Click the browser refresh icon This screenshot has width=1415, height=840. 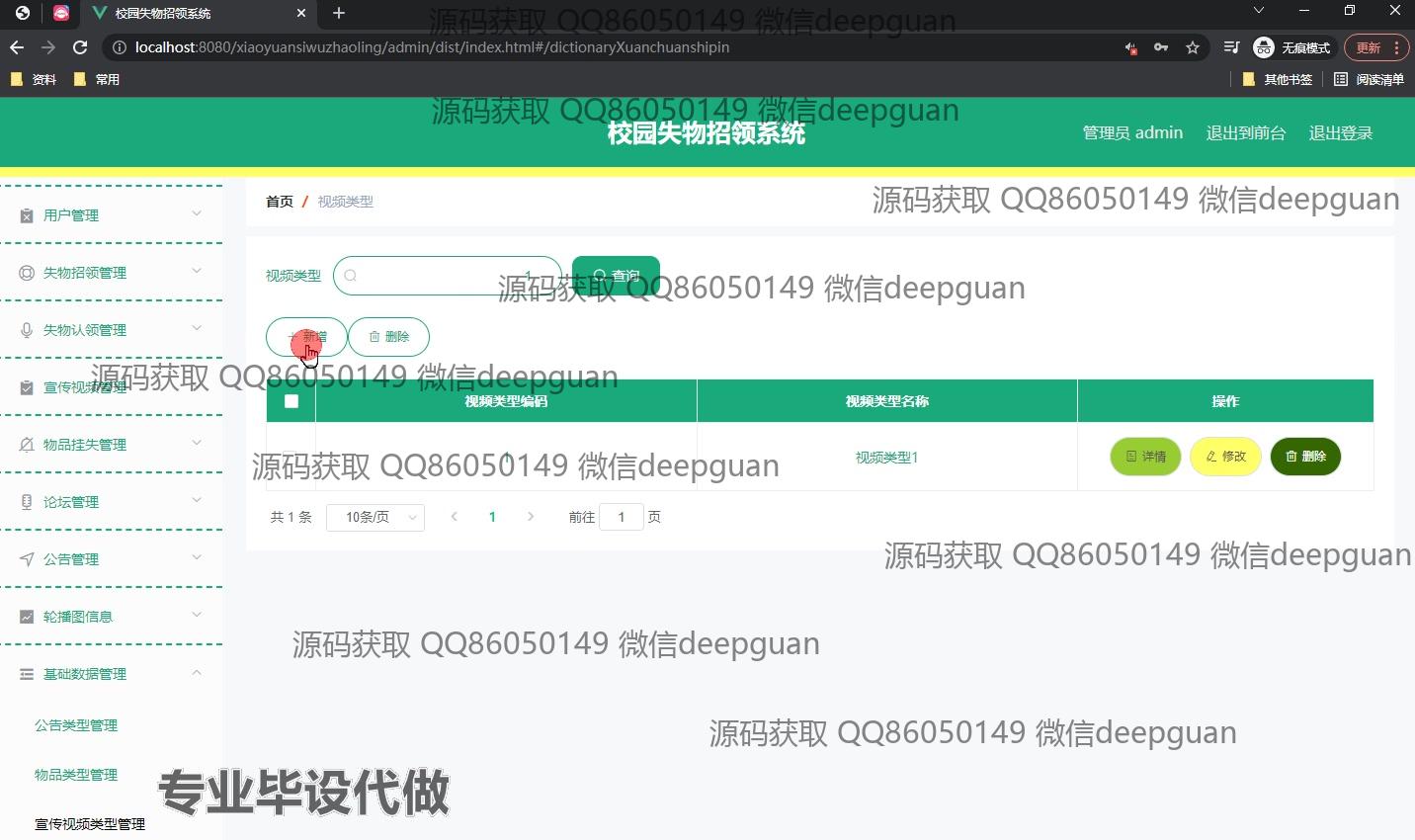pyautogui.click(x=79, y=46)
